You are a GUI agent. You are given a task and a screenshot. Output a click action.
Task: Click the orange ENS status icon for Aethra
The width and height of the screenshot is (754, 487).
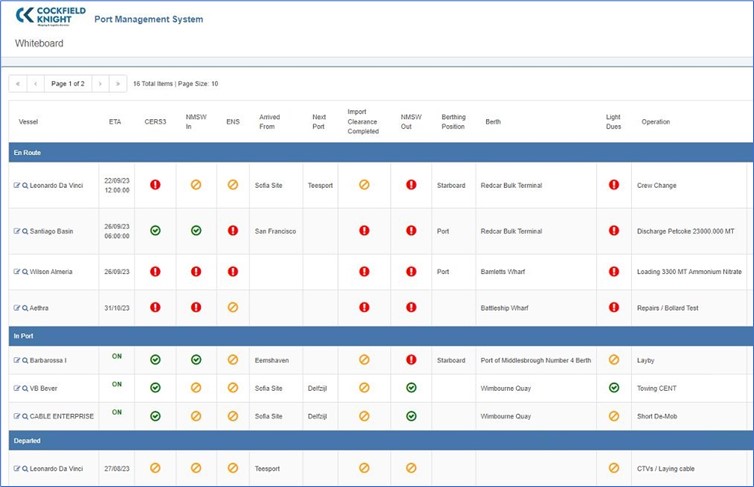[233, 307]
